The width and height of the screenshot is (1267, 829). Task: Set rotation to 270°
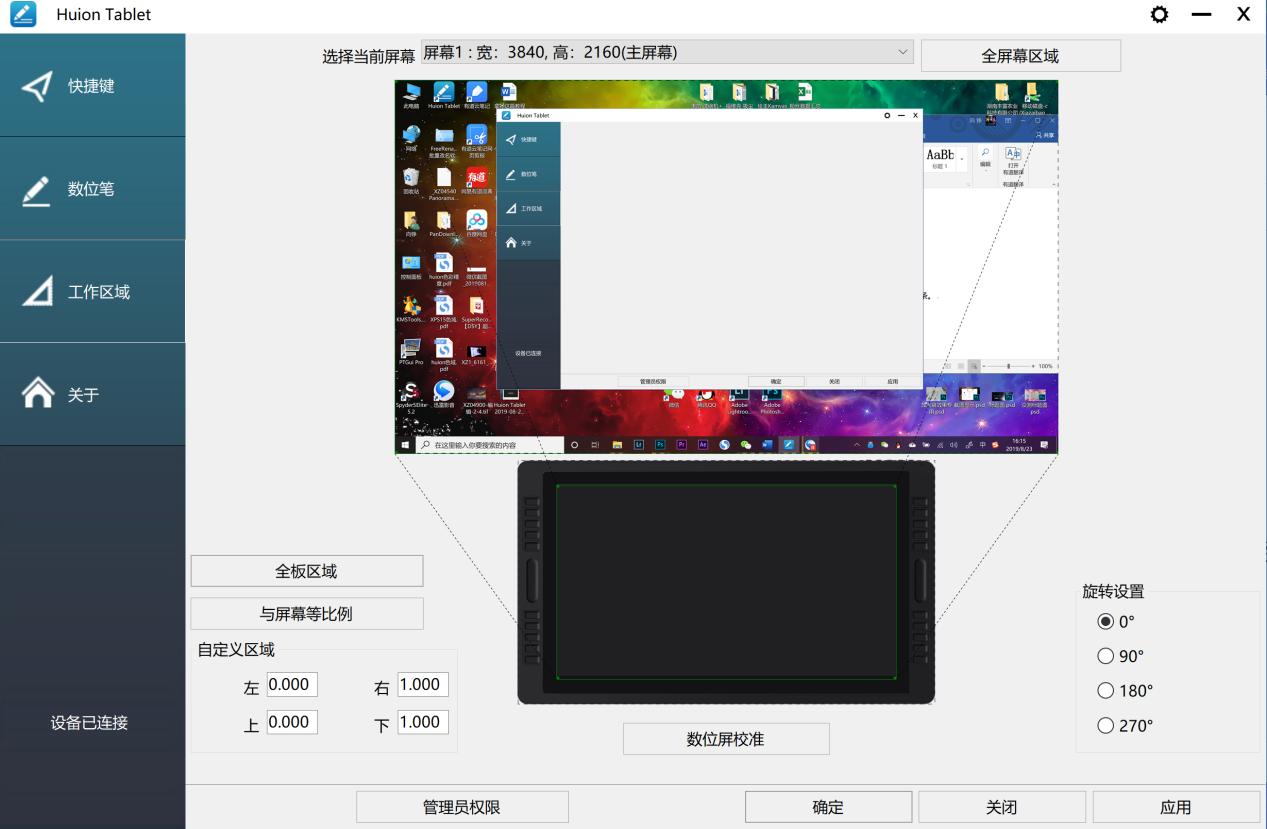(1104, 725)
